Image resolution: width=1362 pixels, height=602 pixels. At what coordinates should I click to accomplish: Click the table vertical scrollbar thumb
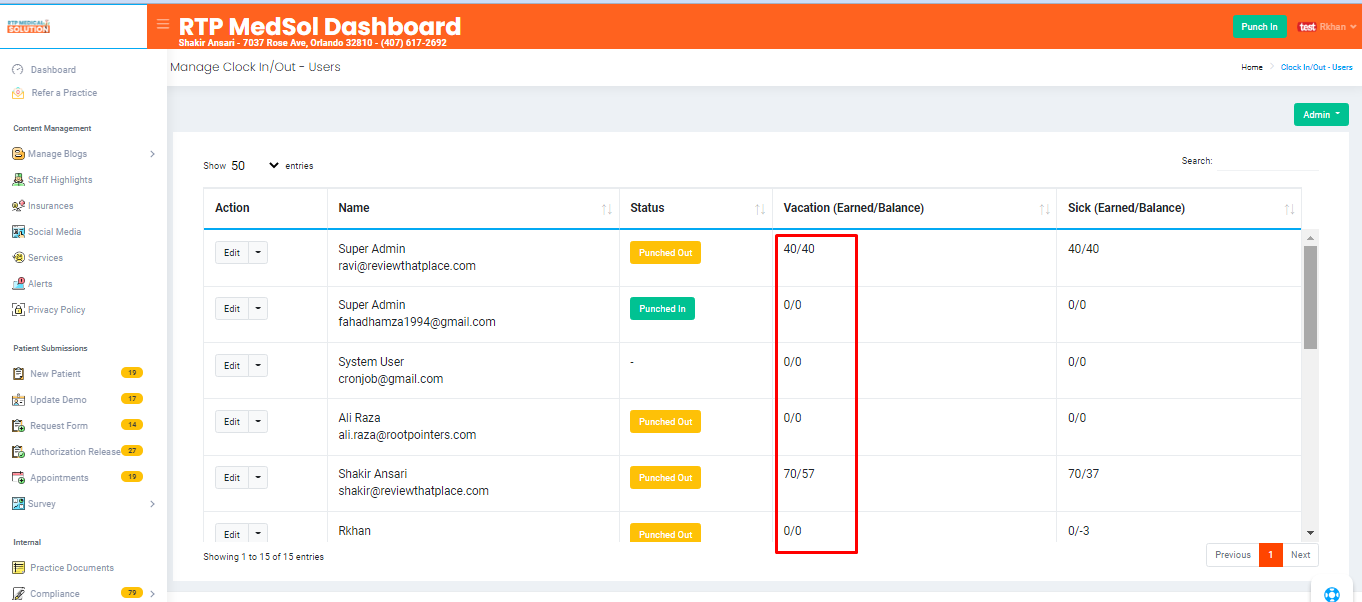(1311, 297)
